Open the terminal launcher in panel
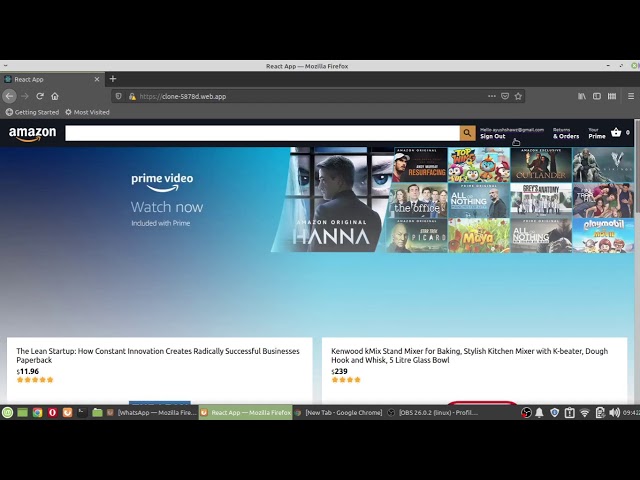Screen dimensions: 640x480 point(82,413)
